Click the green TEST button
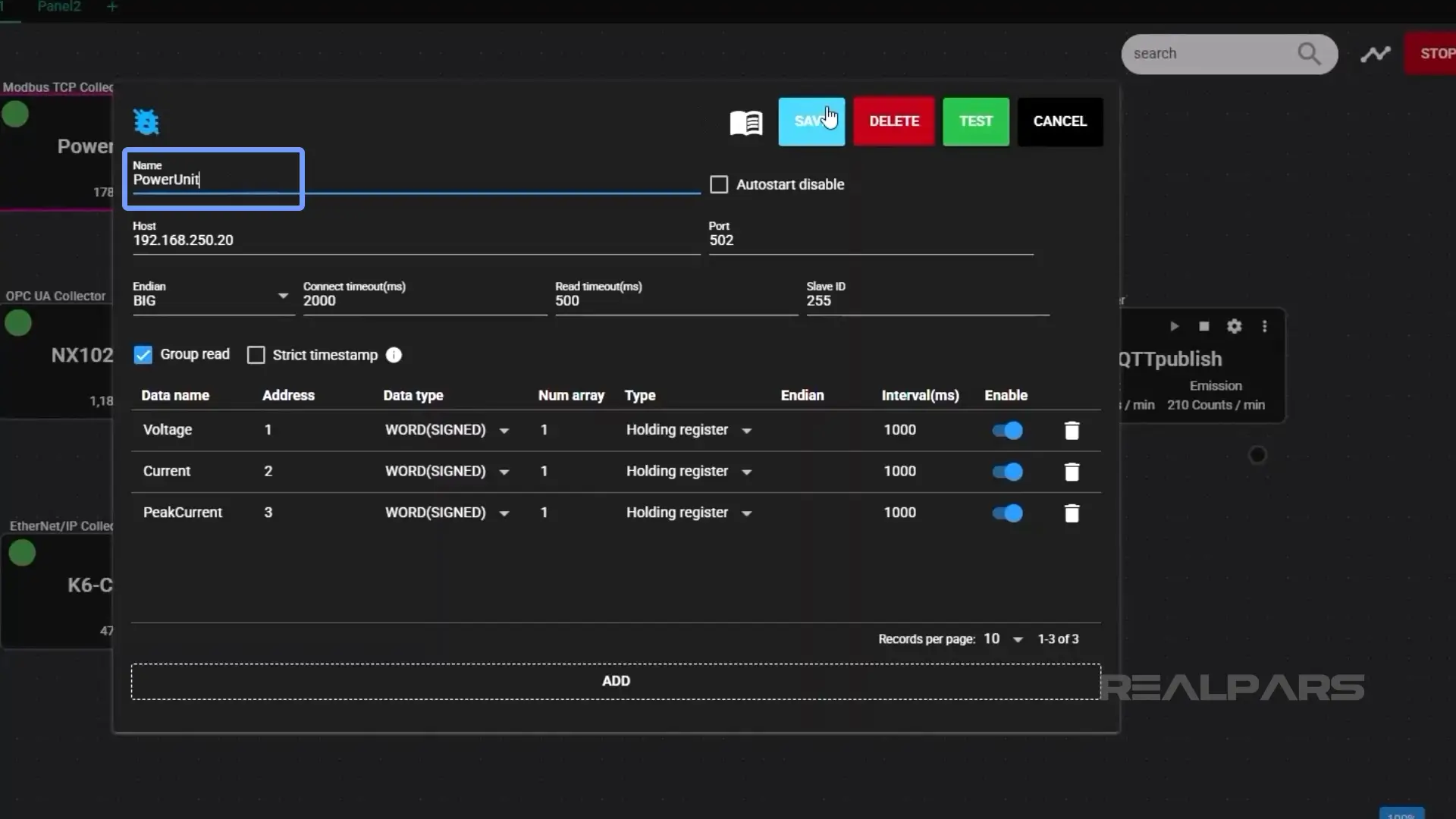The image size is (1456, 819). point(976,121)
